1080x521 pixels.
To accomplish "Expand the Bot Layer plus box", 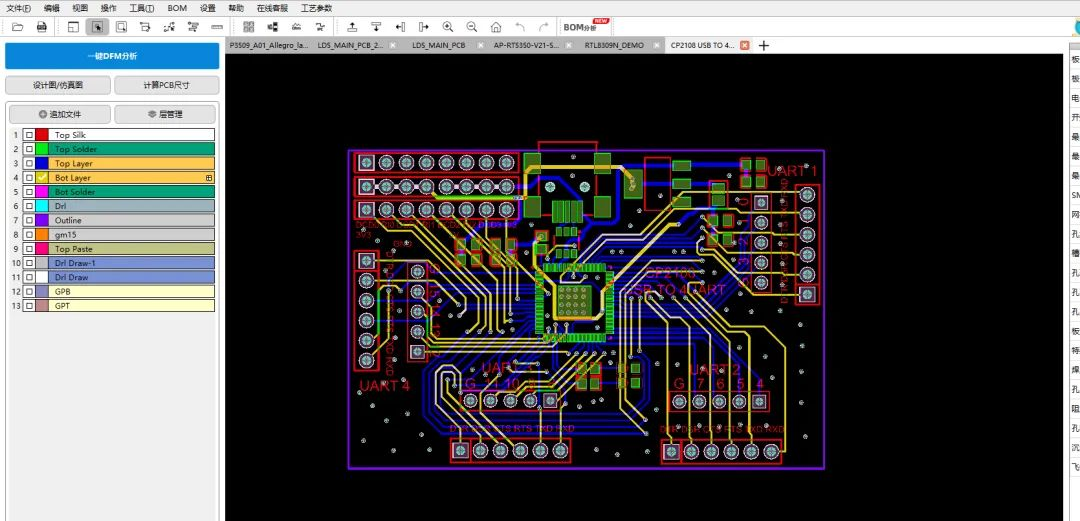I will pyautogui.click(x=209, y=178).
